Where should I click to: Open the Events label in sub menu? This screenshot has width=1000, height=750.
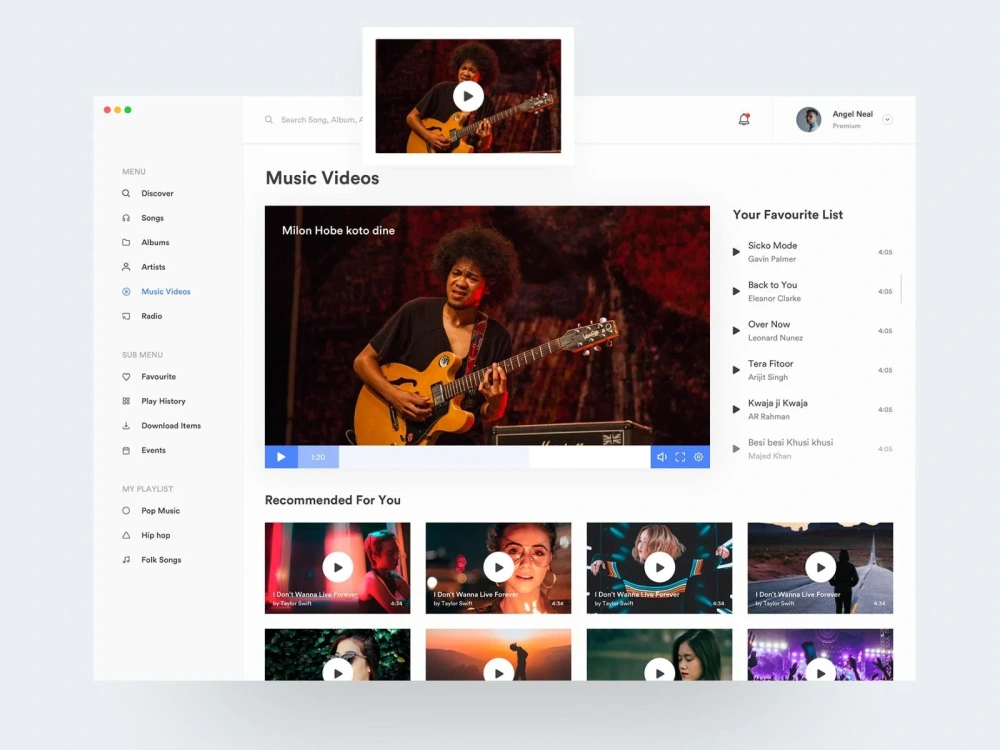coord(153,450)
